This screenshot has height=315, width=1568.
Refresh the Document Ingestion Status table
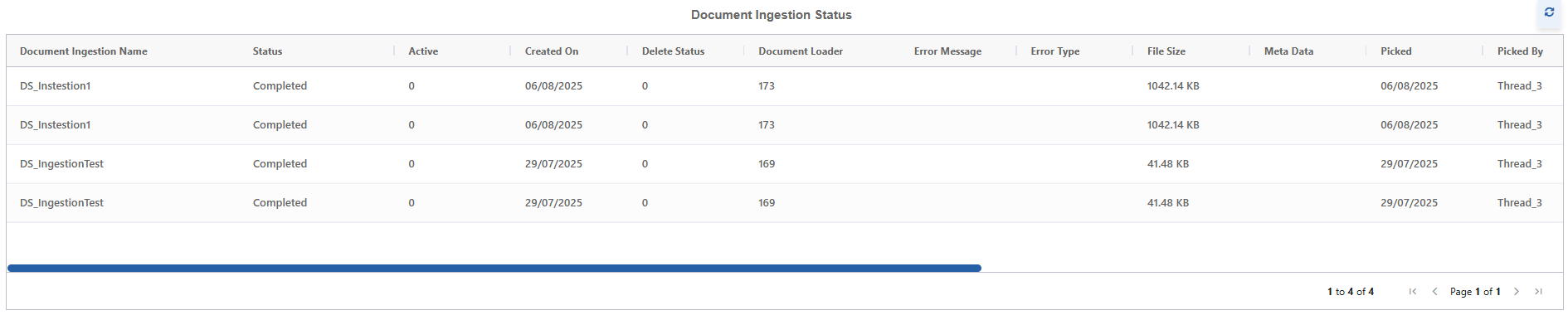click(x=1549, y=12)
